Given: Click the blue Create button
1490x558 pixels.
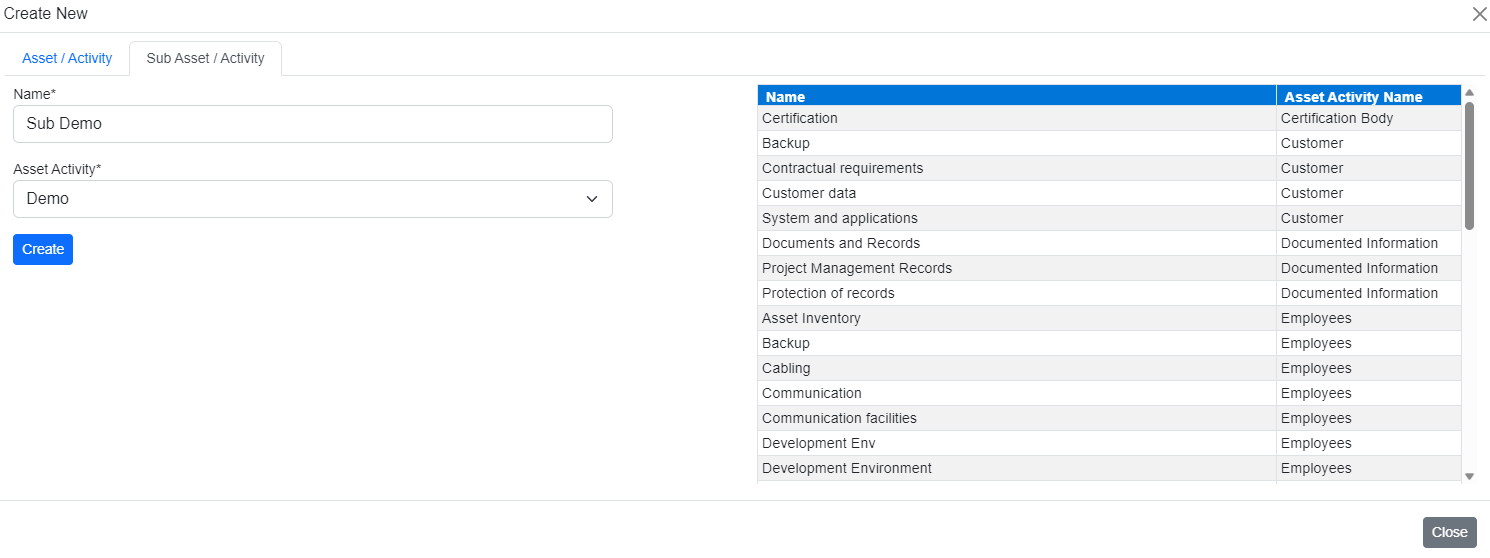Looking at the screenshot, I should [x=43, y=249].
